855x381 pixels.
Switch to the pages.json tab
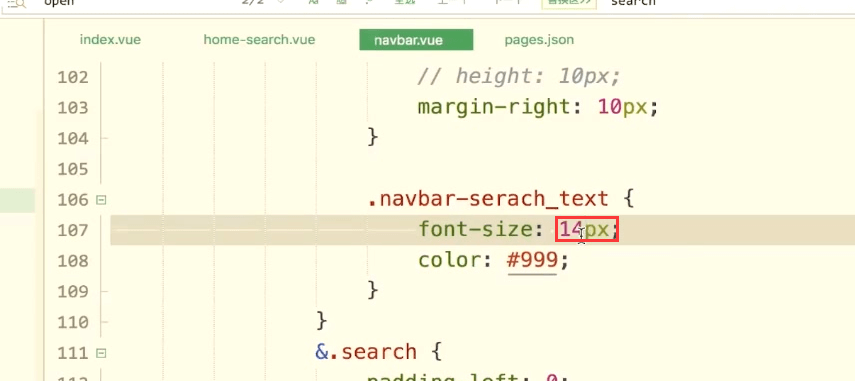(x=539, y=40)
